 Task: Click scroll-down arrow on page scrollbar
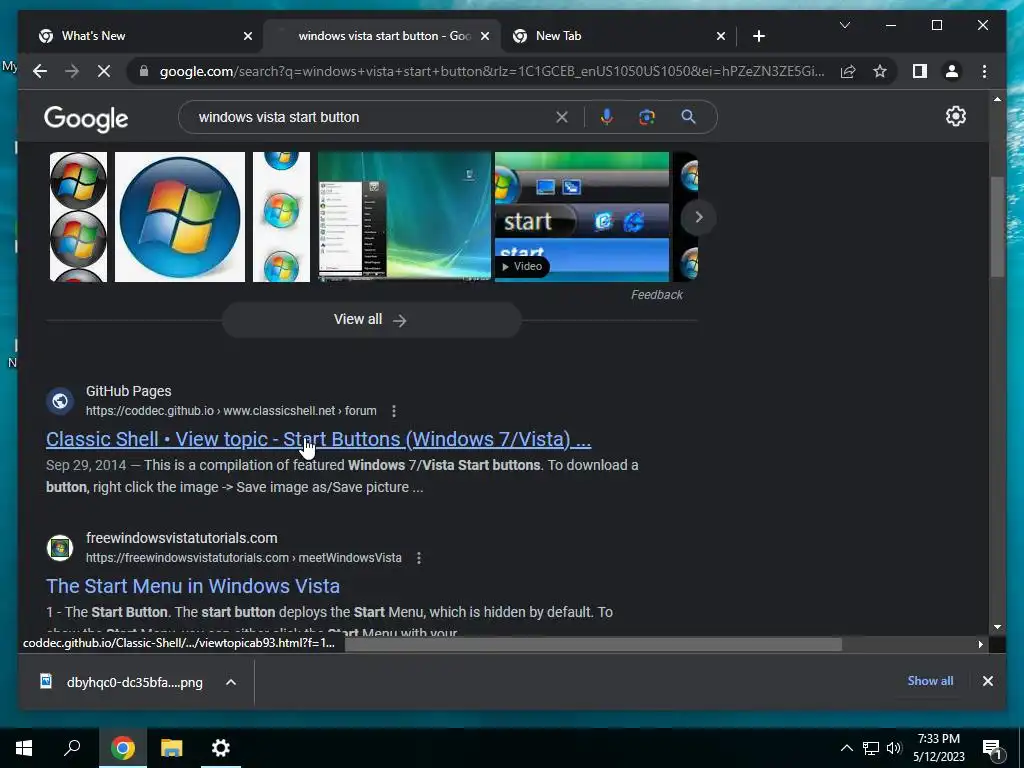pos(997,626)
